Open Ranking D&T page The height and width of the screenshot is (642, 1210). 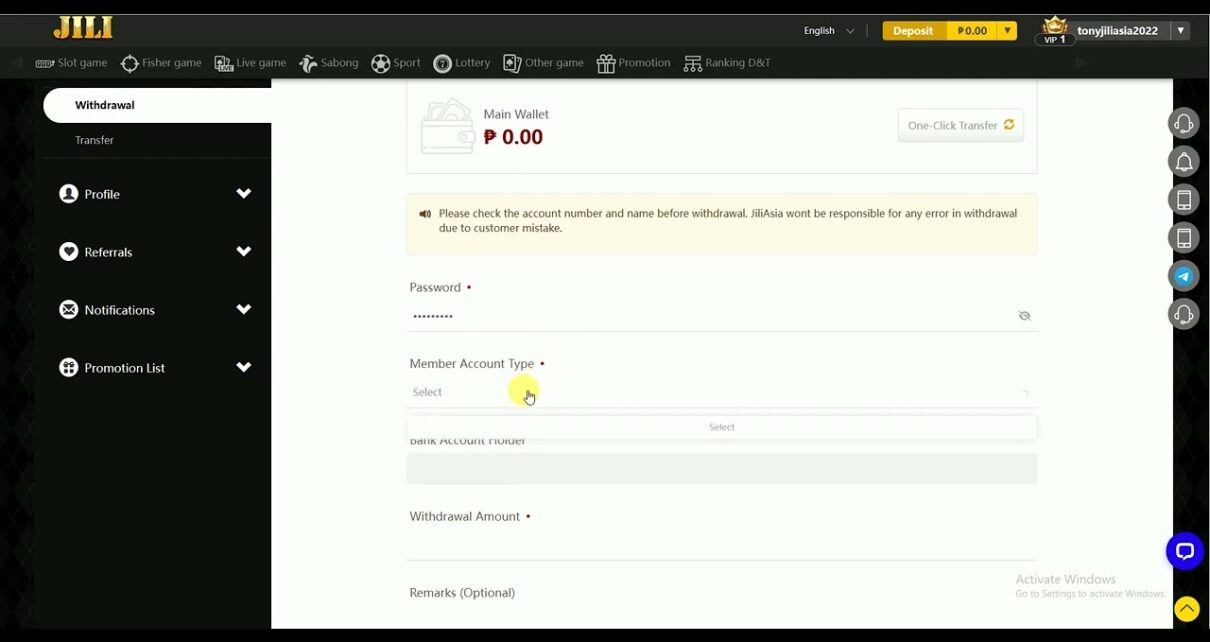click(x=727, y=63)
